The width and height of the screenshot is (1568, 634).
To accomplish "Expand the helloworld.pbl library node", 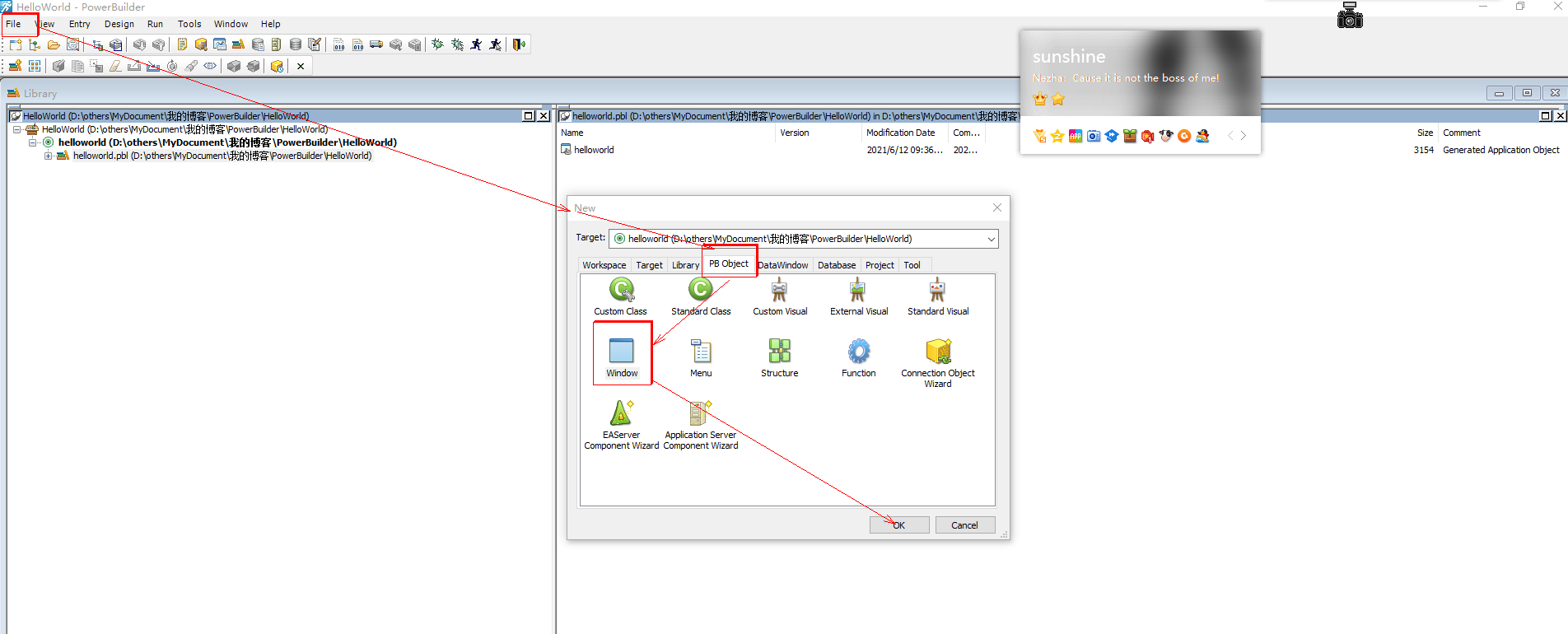I will (48, 156).
